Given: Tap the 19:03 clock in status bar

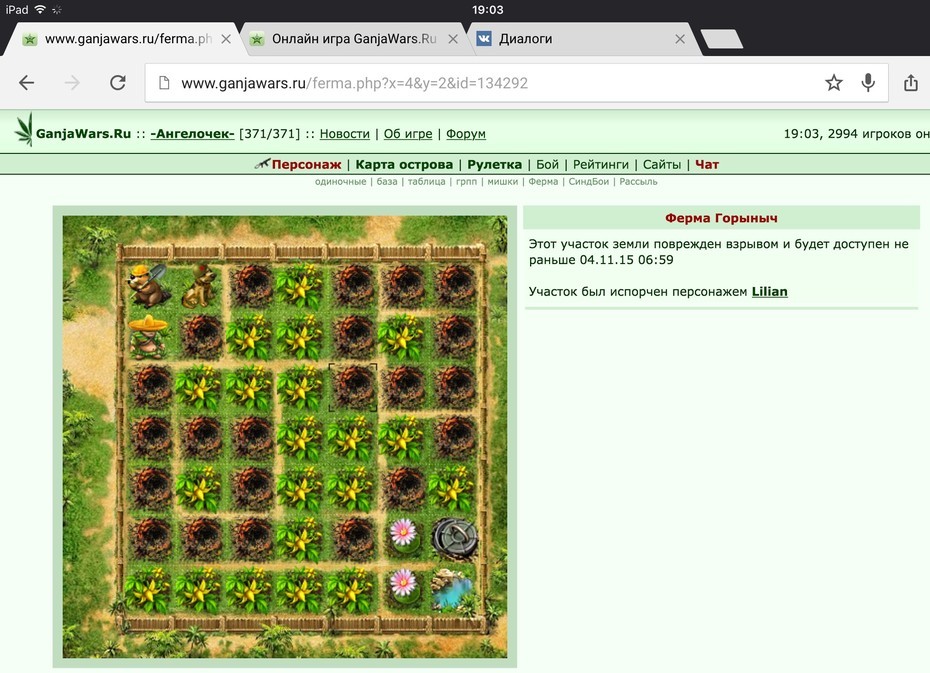Looking at the screenshot, I should (488, 9).
